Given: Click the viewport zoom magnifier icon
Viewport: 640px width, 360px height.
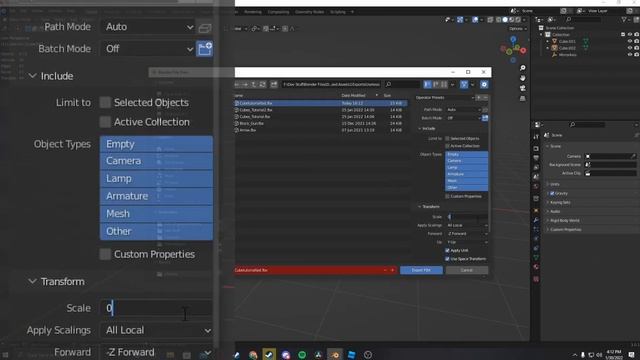Looking at the screenshot, I should tap(522, 68).
